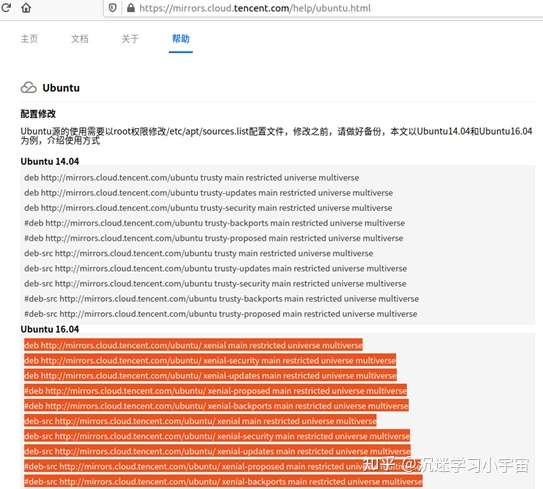Click line 'deb ... trusty-updates main restricted'
543x489 pixels.
point(208,193)
